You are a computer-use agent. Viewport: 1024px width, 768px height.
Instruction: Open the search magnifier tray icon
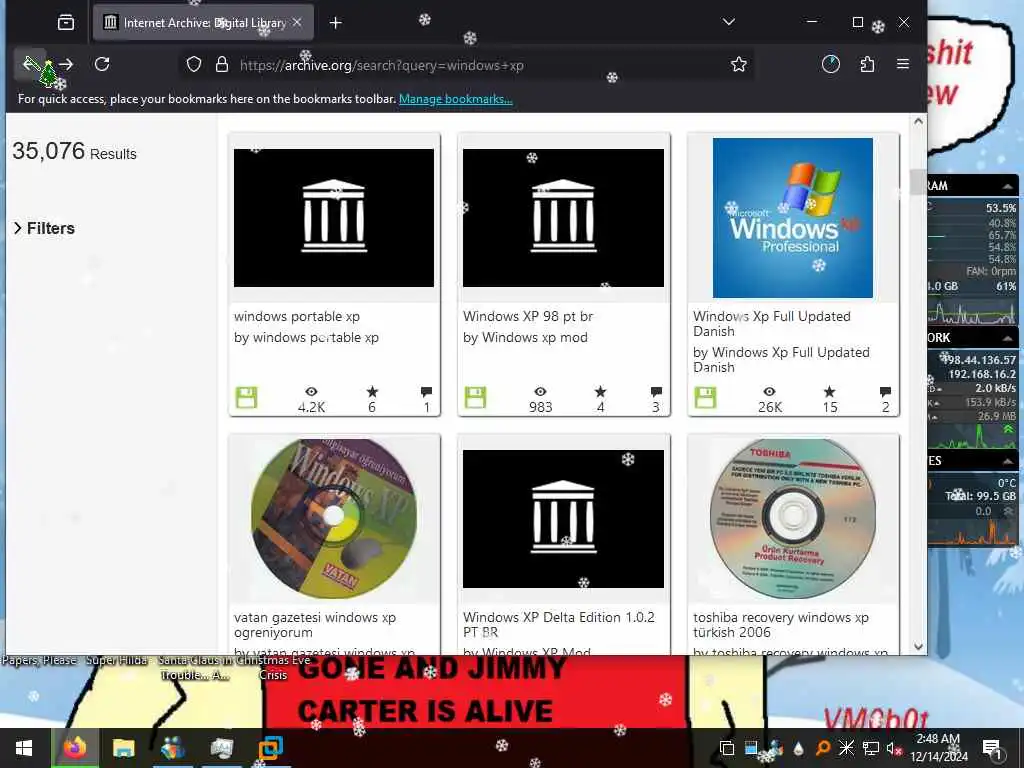(x=824, y=748)
